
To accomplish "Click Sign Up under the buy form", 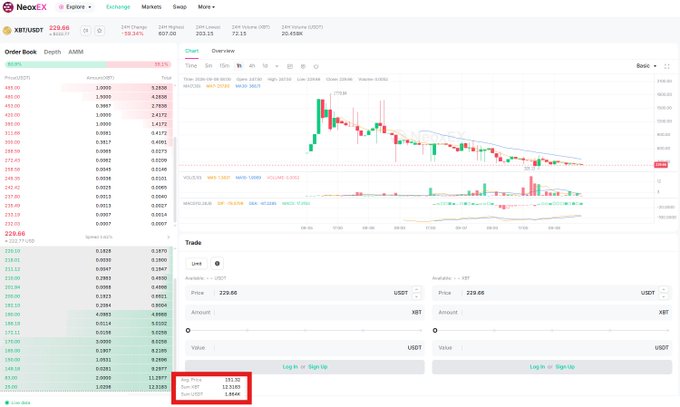I will (x=318, y=367).
